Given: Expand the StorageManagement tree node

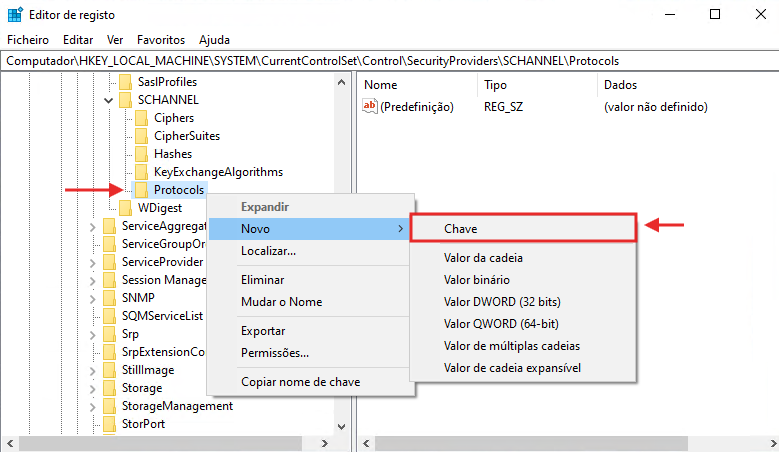Looking at the screenshot, I should 92,407.
